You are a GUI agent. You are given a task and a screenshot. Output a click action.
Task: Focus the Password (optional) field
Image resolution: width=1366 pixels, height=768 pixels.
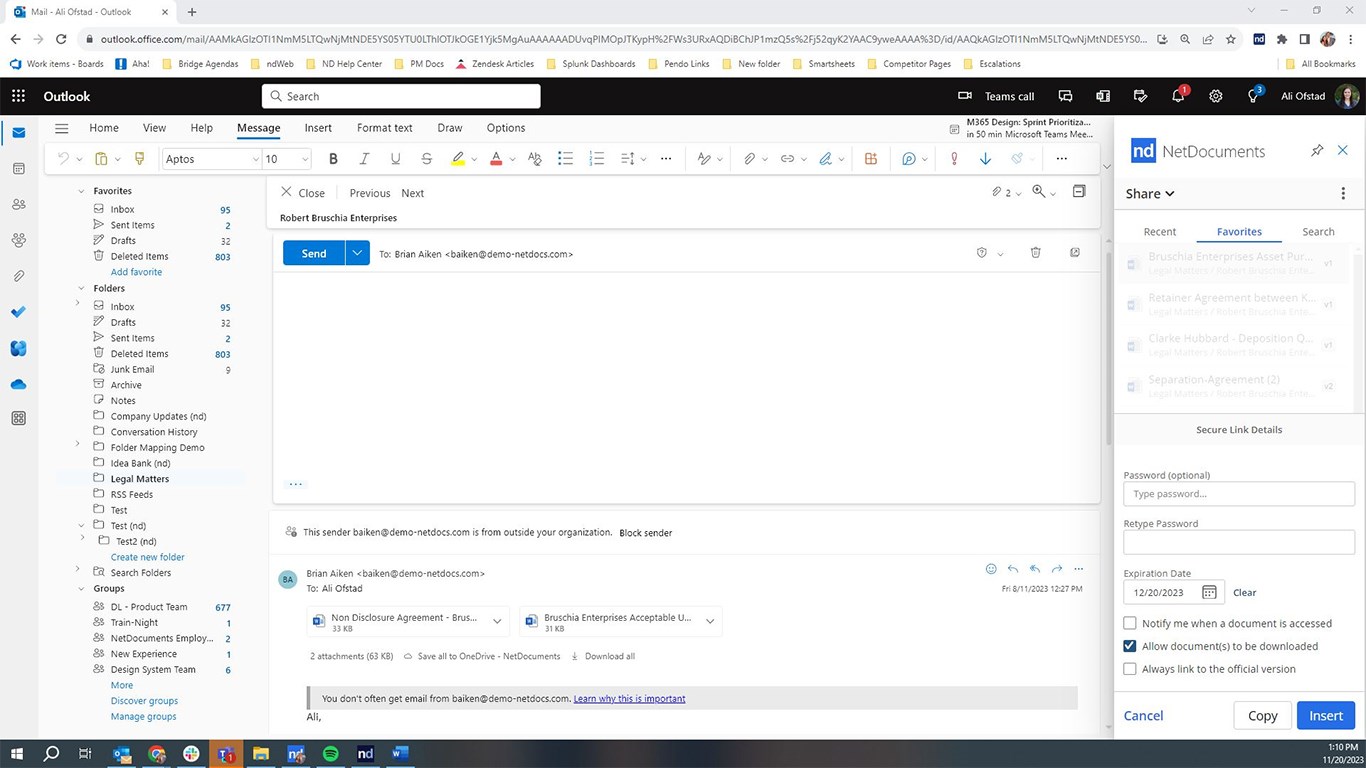1239,493
